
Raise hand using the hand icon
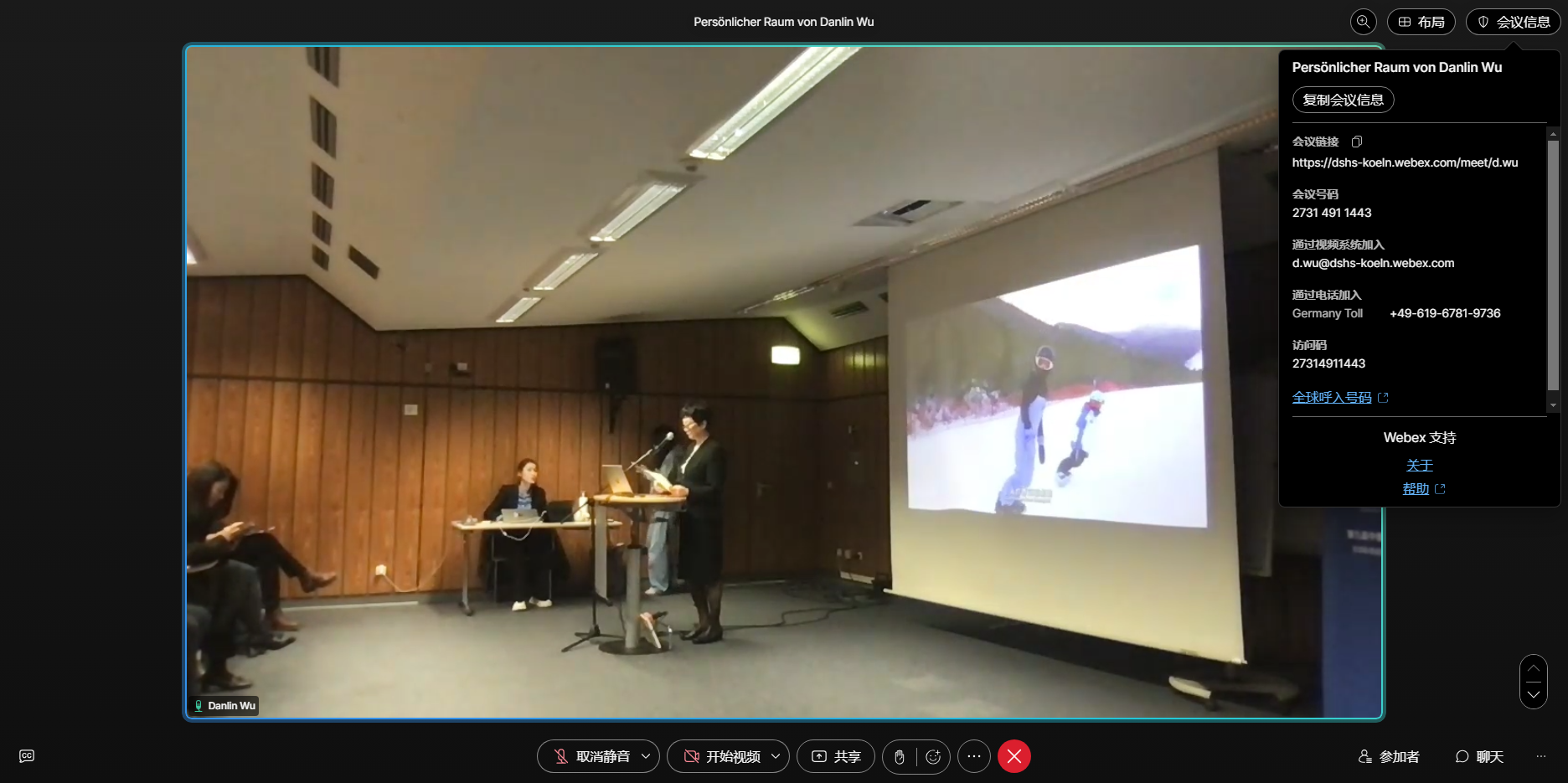click(900, 757)
